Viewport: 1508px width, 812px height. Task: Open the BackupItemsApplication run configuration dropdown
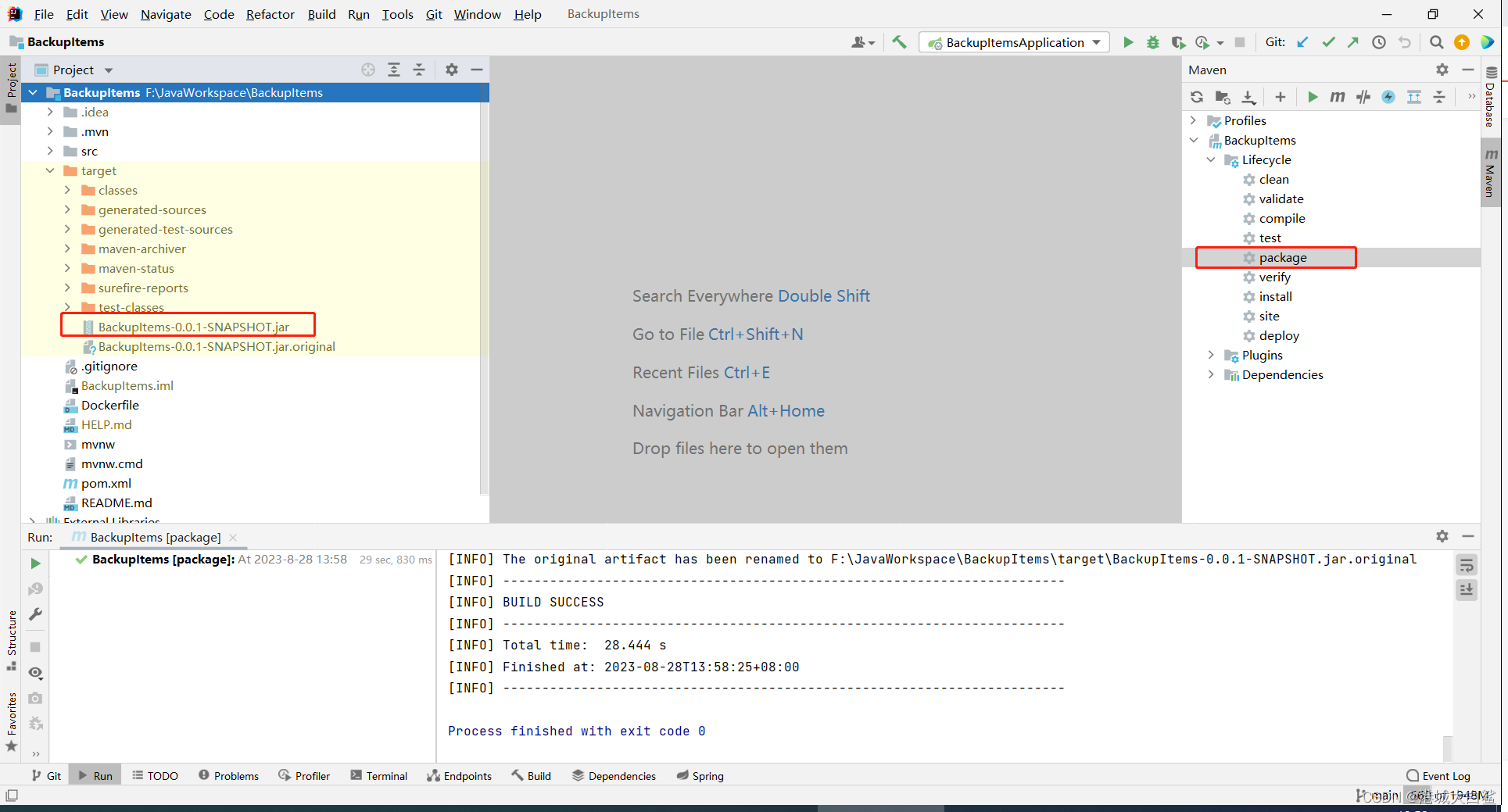click(1012, 42)
